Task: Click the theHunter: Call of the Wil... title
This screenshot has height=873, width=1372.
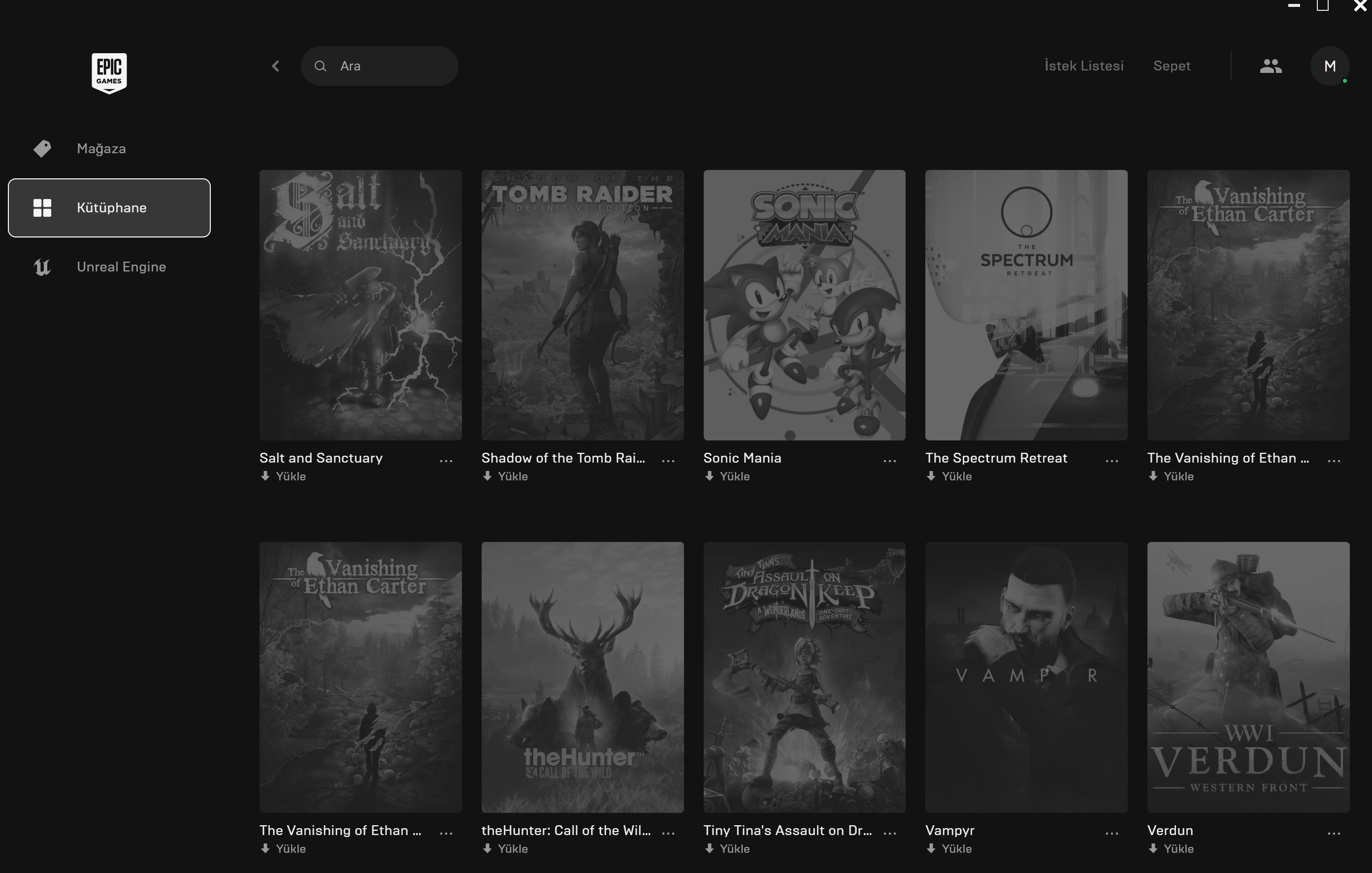Action: (x=566, y=831)
